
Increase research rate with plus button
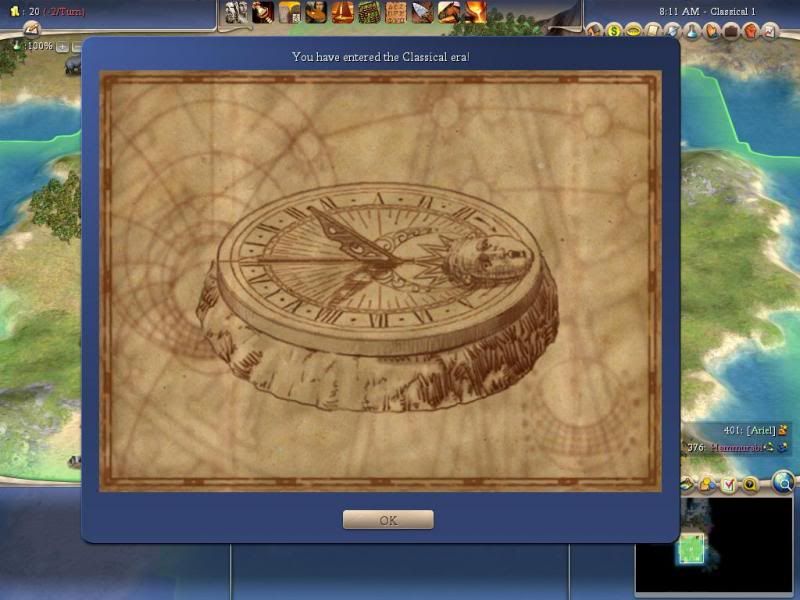pyautogui.click(x=62, y=47)
